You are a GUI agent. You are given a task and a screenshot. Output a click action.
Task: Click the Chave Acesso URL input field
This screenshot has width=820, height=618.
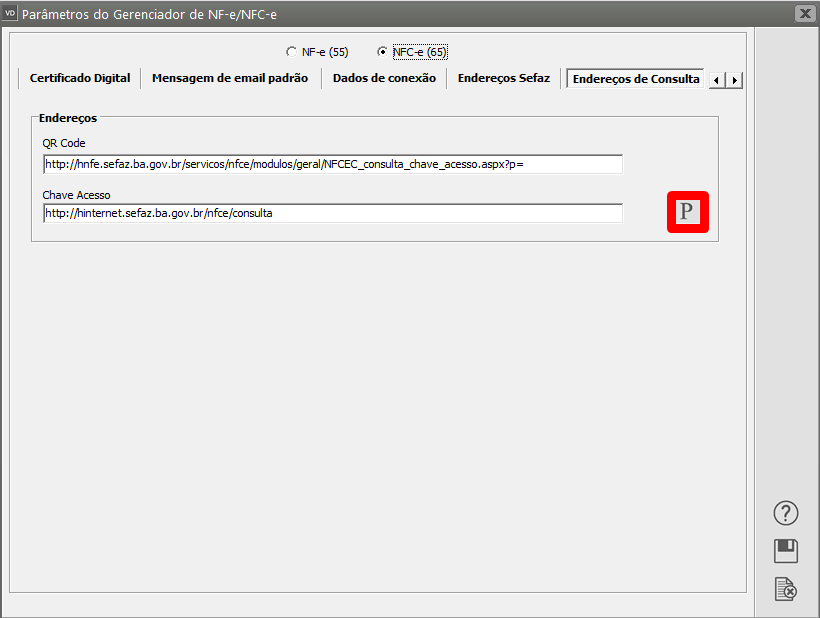(333, 213)
